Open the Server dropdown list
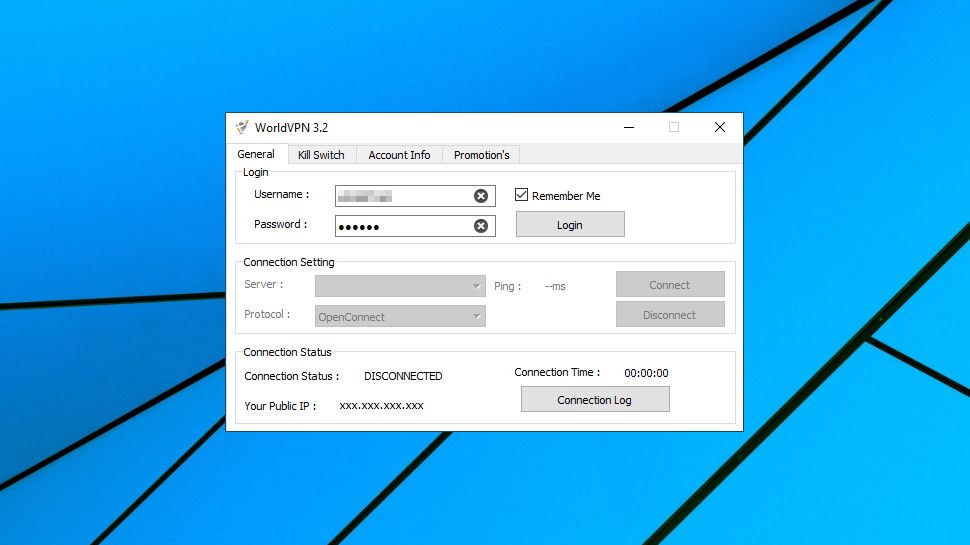The width and height of the screenshot is (970, 545). [477, 286]
